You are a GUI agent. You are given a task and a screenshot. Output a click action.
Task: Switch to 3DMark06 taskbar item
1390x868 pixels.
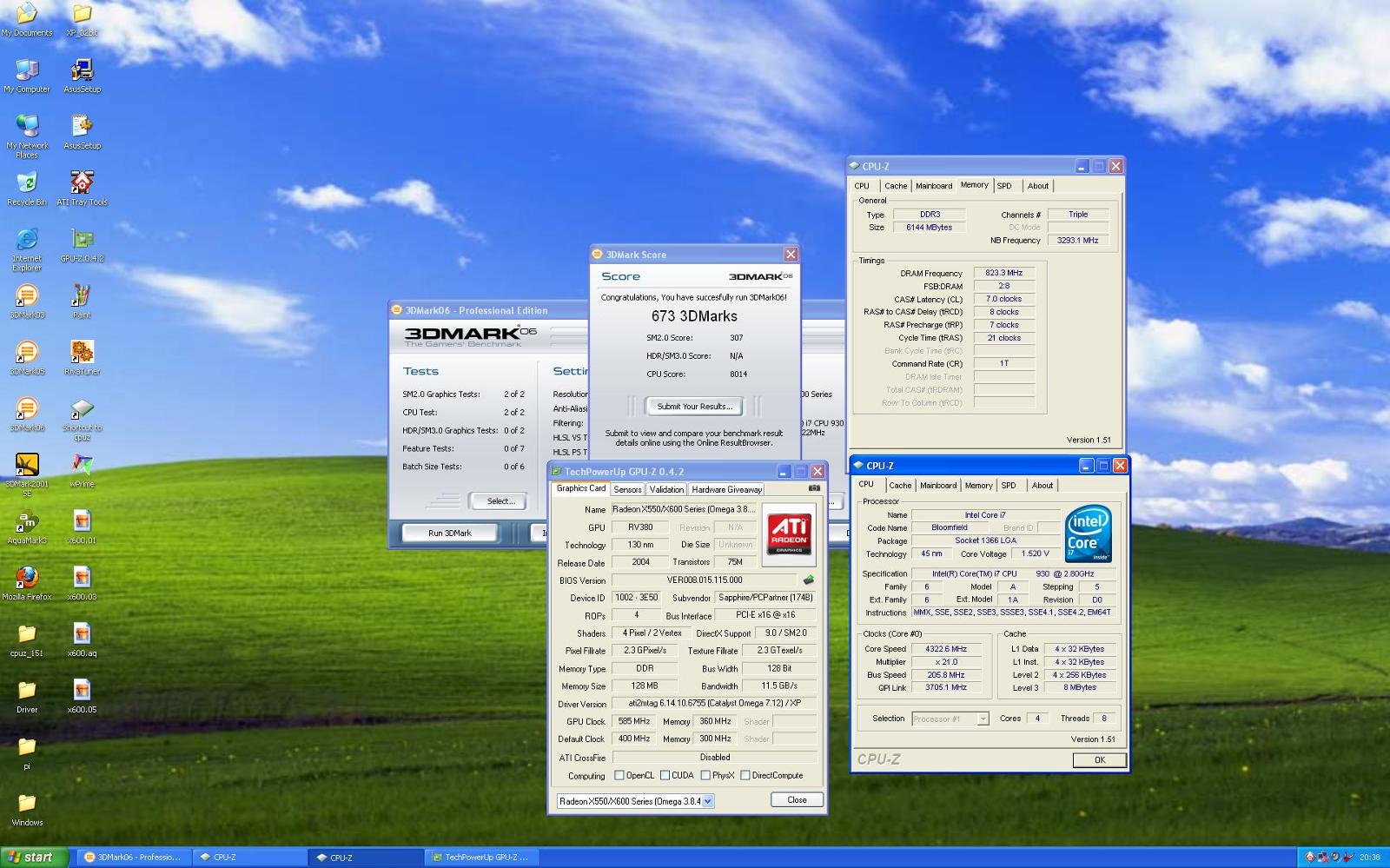(x=132, y=857)
